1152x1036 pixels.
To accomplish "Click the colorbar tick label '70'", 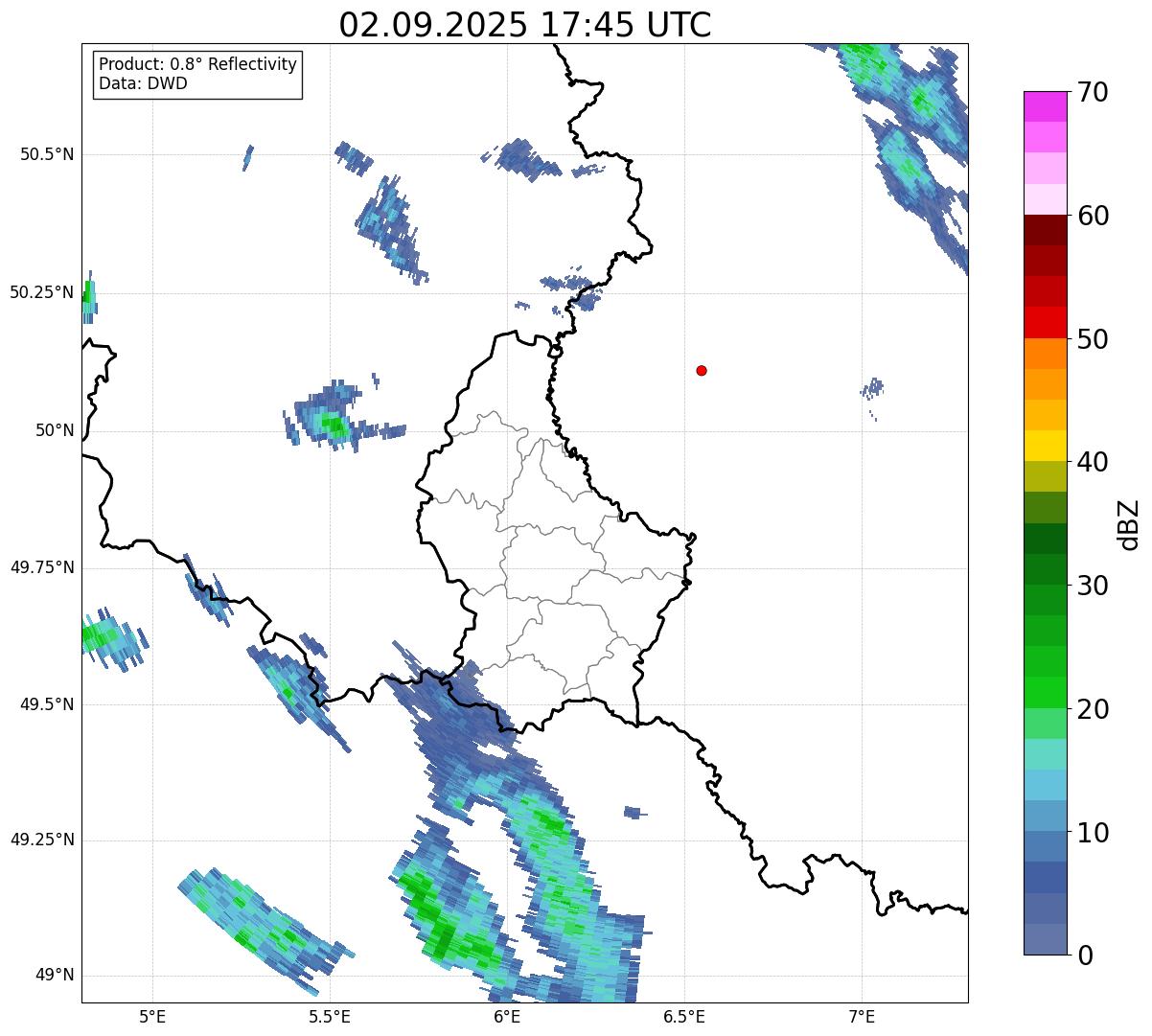I will pyautogui.click(x=1093, y=92).
